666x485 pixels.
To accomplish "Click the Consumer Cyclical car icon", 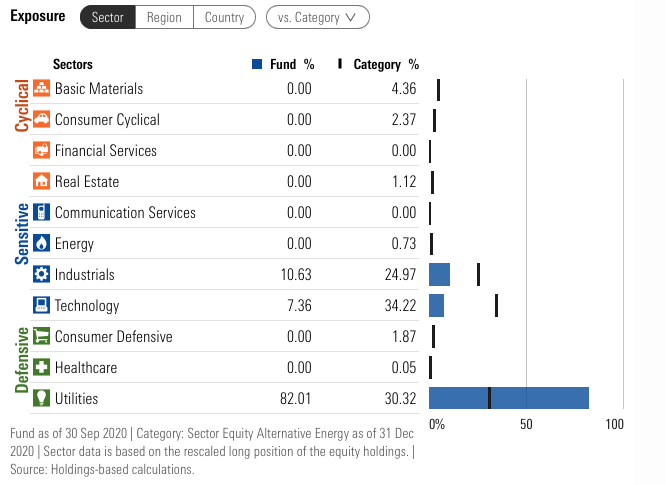I will coord(42,120).
